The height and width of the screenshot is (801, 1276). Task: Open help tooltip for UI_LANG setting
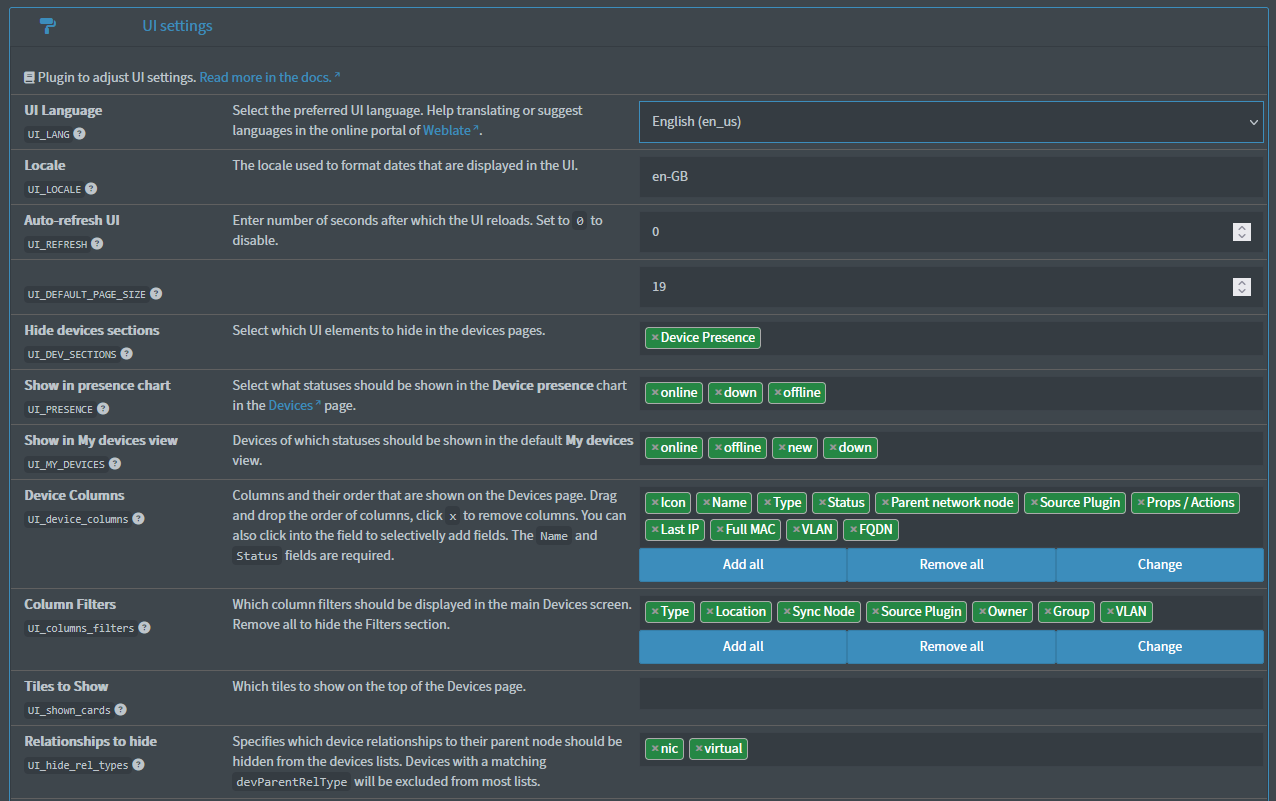(79, 133)
